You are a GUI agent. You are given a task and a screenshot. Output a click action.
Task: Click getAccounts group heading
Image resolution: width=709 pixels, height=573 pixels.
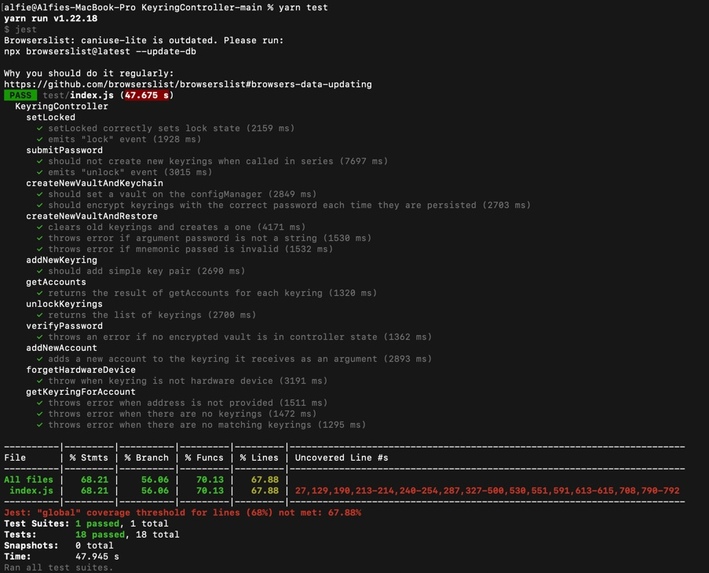tap(56, 282)
